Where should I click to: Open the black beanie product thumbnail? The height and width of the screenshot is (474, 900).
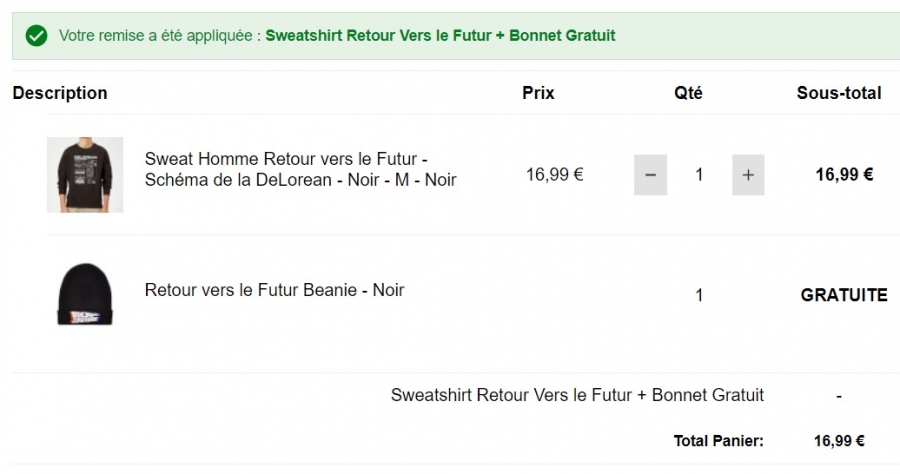(85, 294)
